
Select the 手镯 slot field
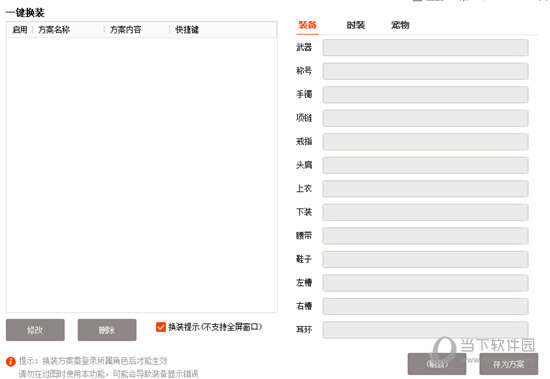click(425, 94)
